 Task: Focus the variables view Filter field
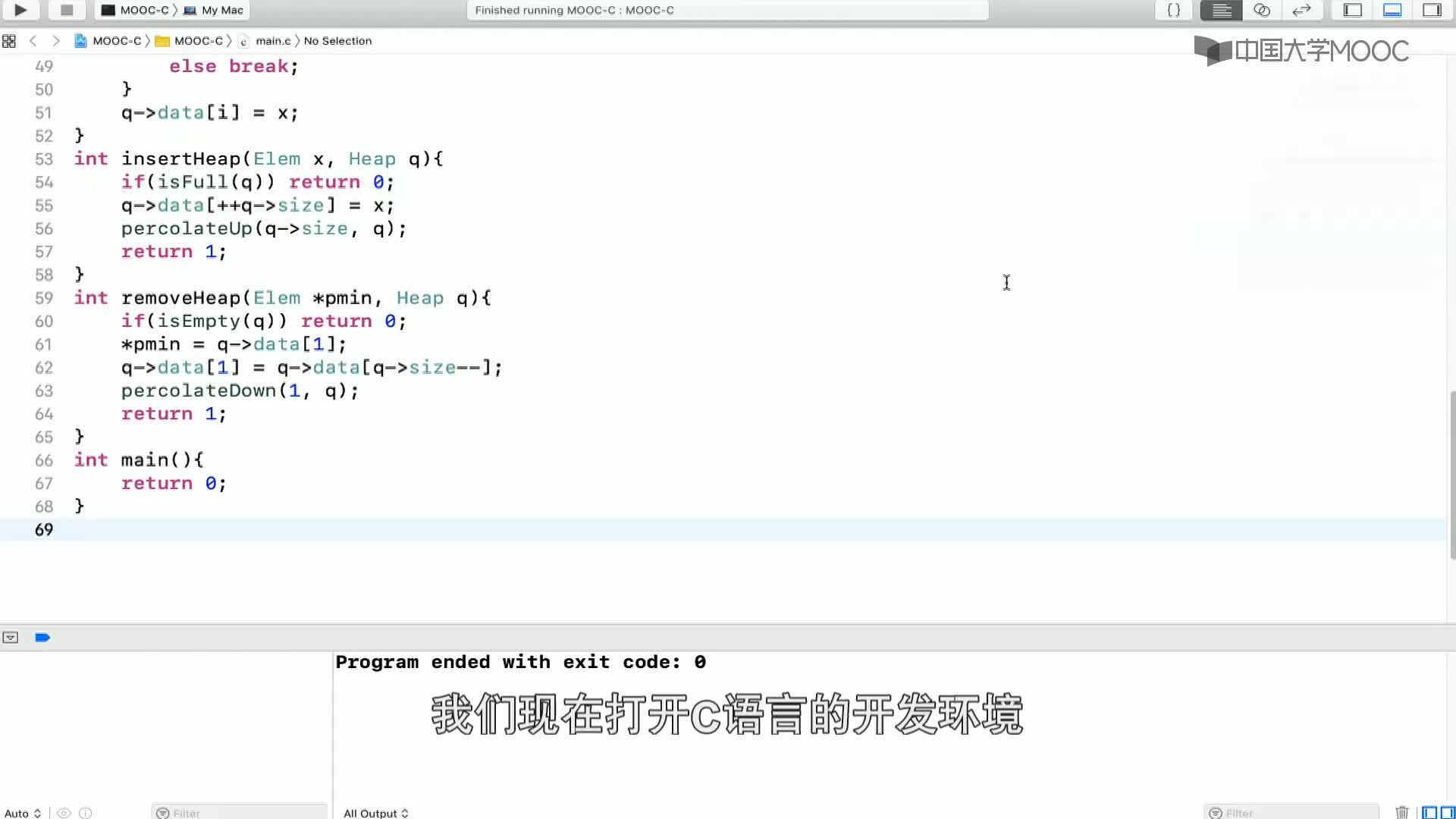pos(239,813)
